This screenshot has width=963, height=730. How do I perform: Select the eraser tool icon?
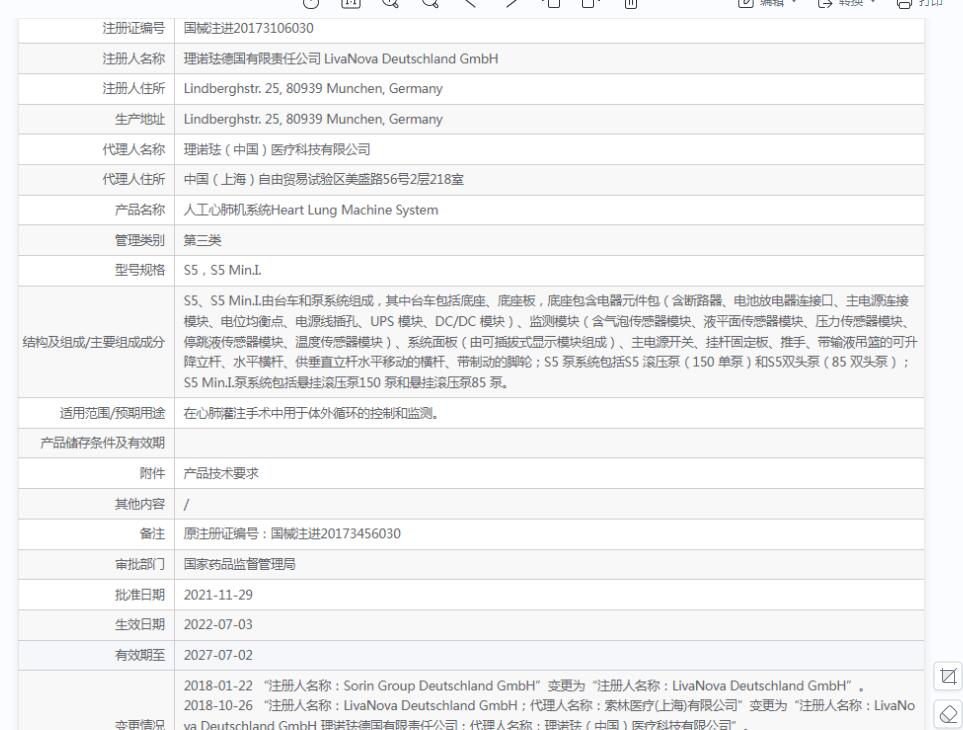(948, 714)
